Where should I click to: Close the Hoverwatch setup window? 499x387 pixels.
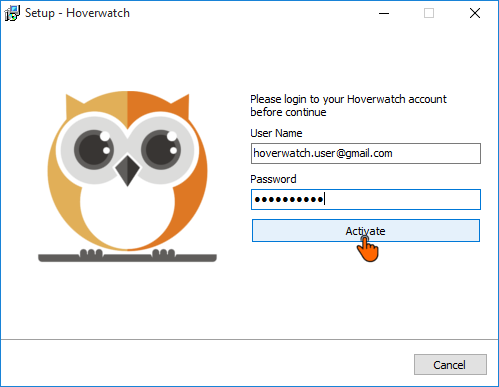(475, 13)
